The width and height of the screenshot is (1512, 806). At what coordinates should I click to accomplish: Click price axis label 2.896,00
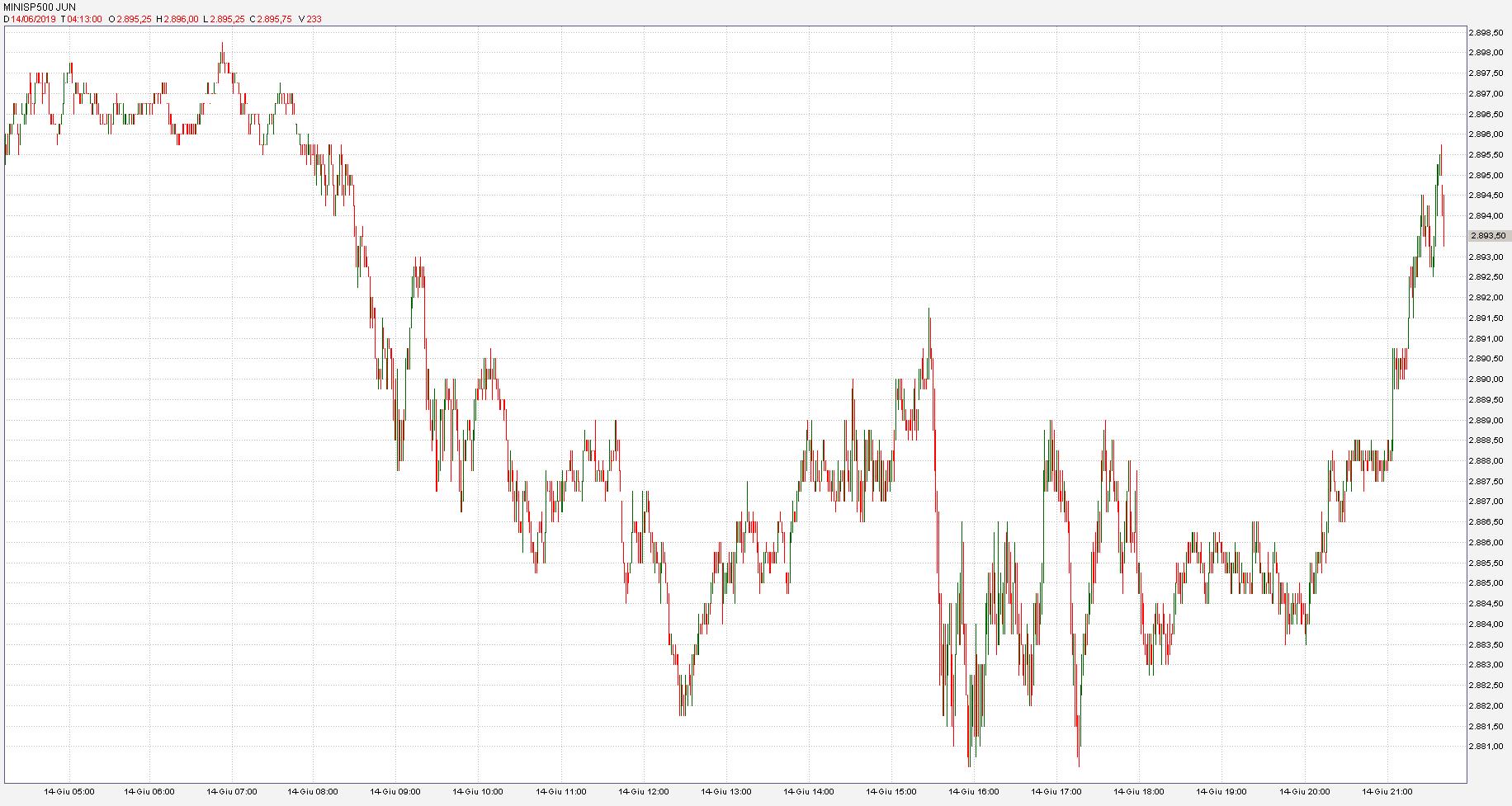click(x=1486, y=134)
